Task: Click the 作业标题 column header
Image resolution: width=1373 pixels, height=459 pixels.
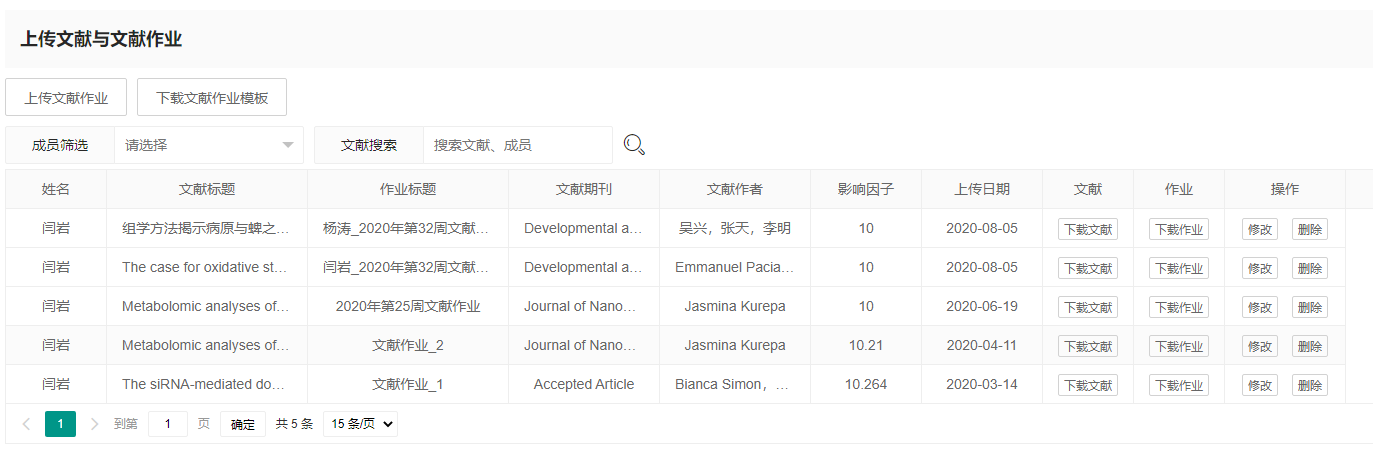Action: pyautogui.click(x=408, y=189)
